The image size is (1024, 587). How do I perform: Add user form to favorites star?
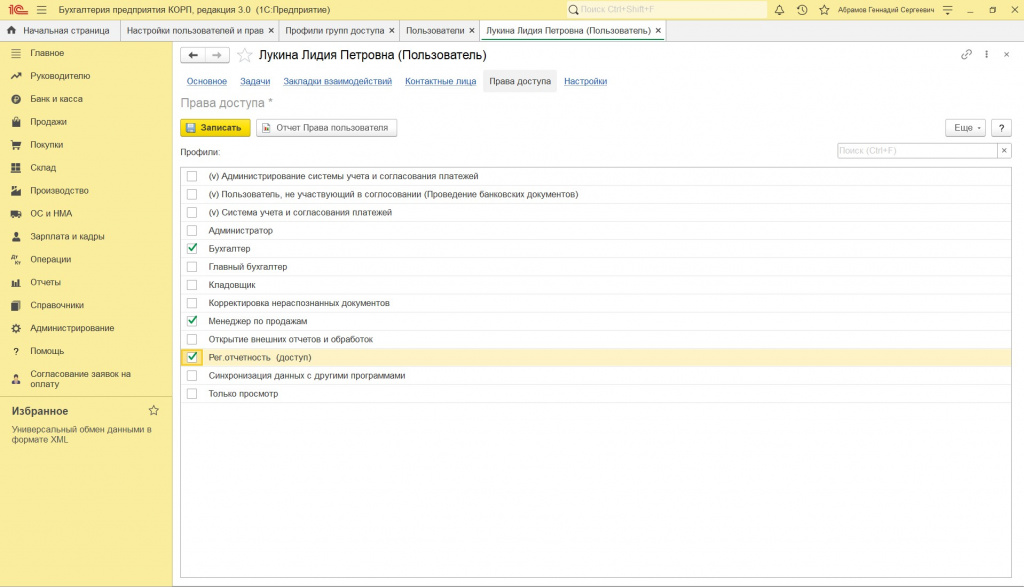click(x=244, y=55)
